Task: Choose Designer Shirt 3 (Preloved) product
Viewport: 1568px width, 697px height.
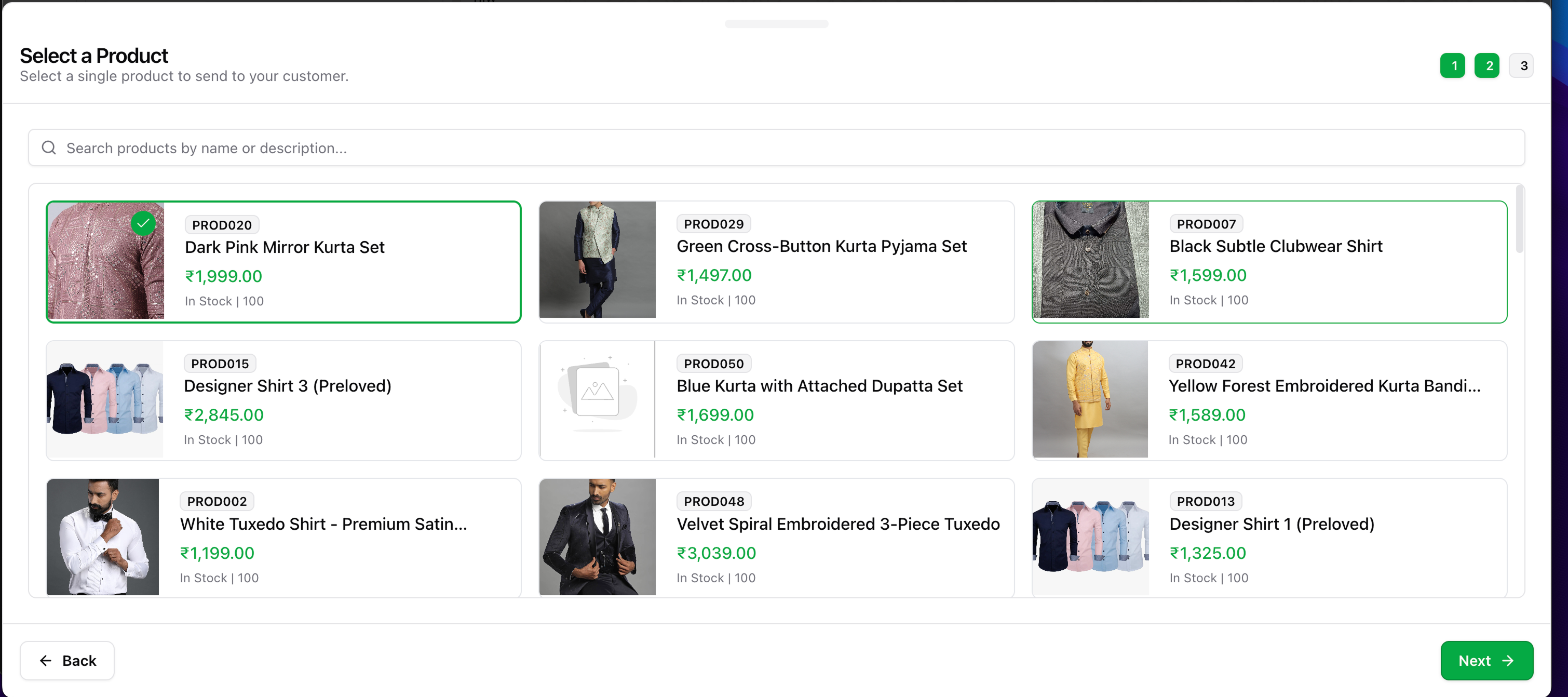Action: coord(287,386)
